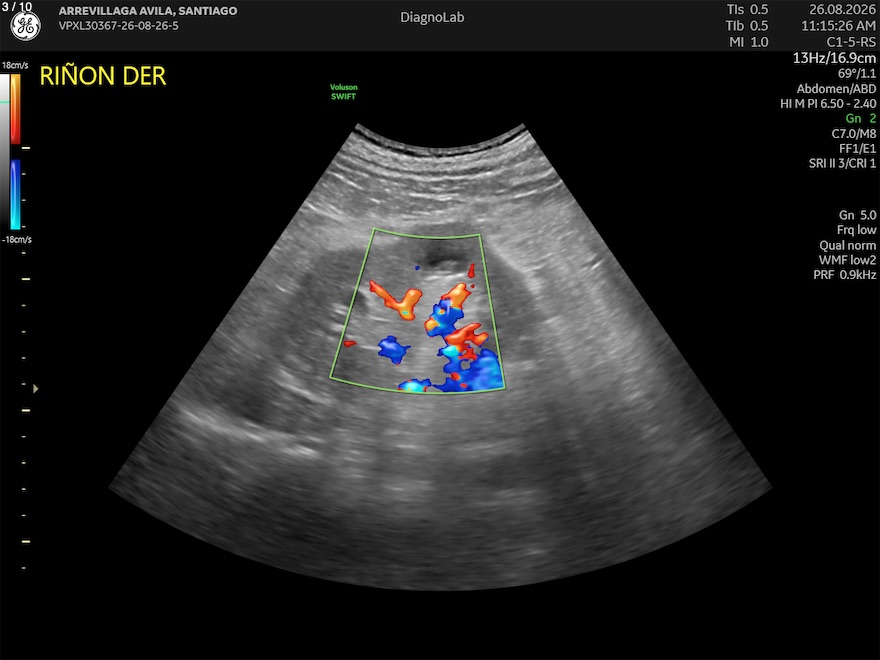Click the Voluson SWIFT logo
The height and width of the screenshot is (660, 880).
[343, 91]
